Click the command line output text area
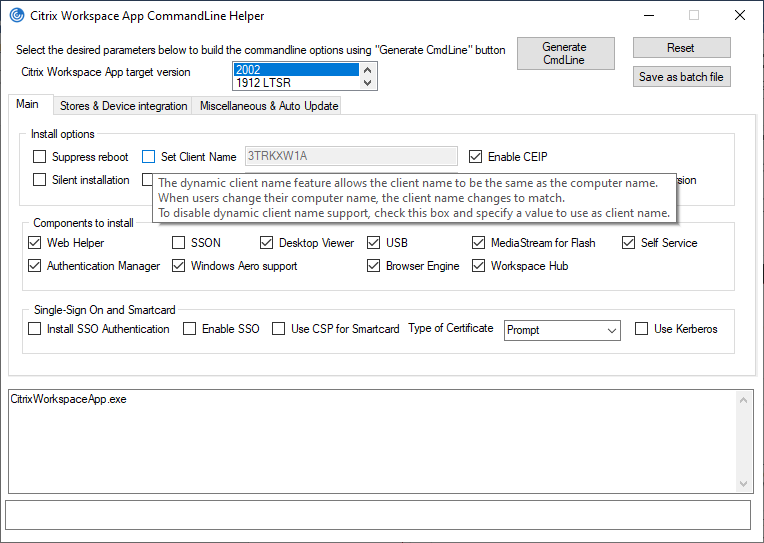The height and width of the screenshot is (543, 764). click(372, 441)
